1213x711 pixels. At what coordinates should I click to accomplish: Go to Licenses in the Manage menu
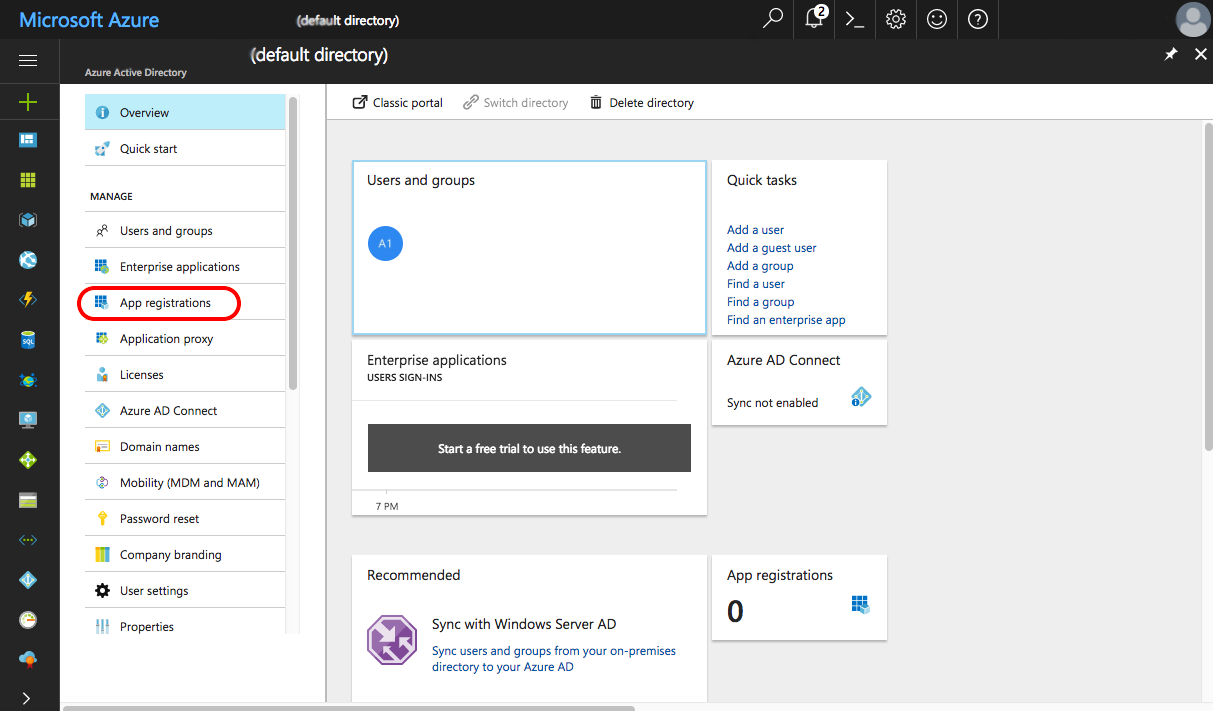pos(185,375)
